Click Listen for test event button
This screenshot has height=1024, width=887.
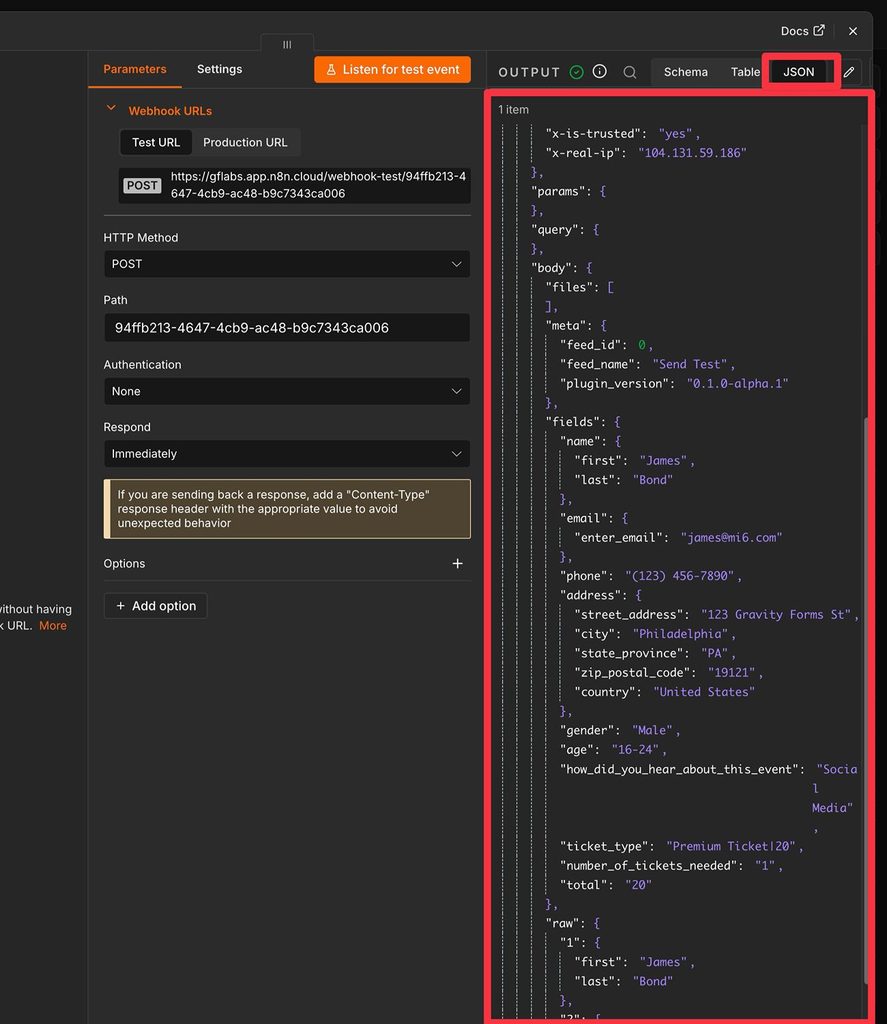tap(393, 69)
